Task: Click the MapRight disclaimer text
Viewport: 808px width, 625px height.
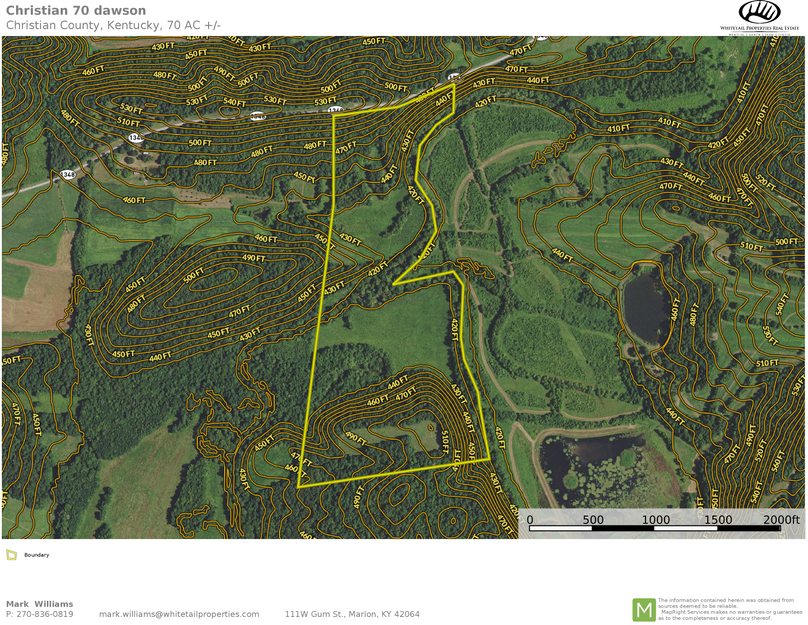Action: [730, 609]
